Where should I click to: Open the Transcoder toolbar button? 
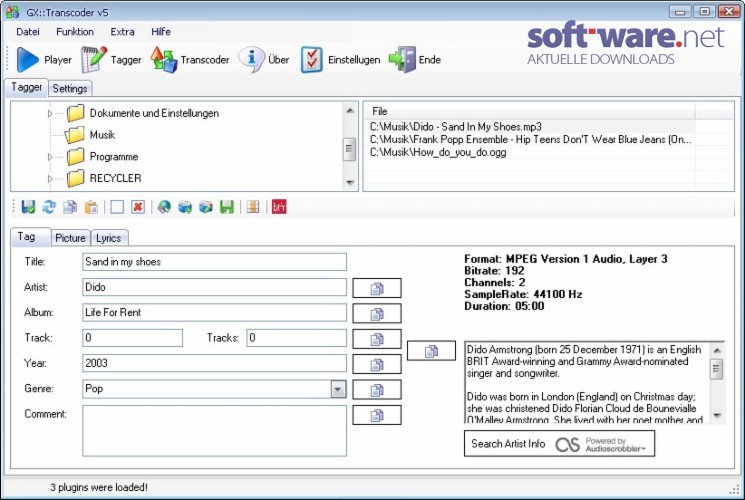tap(190, 60)
